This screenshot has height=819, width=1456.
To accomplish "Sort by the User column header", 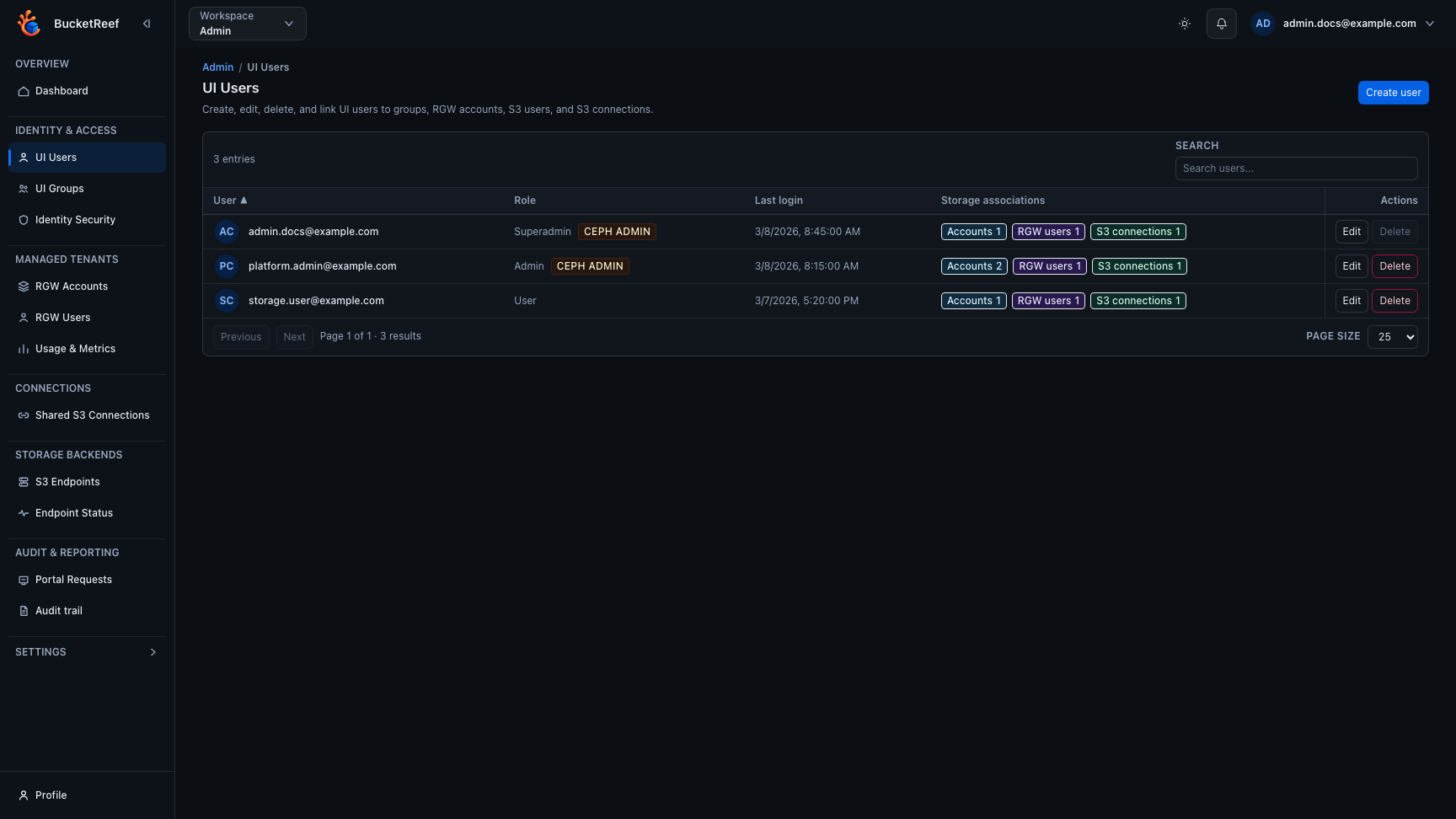I will click(230, 201).
